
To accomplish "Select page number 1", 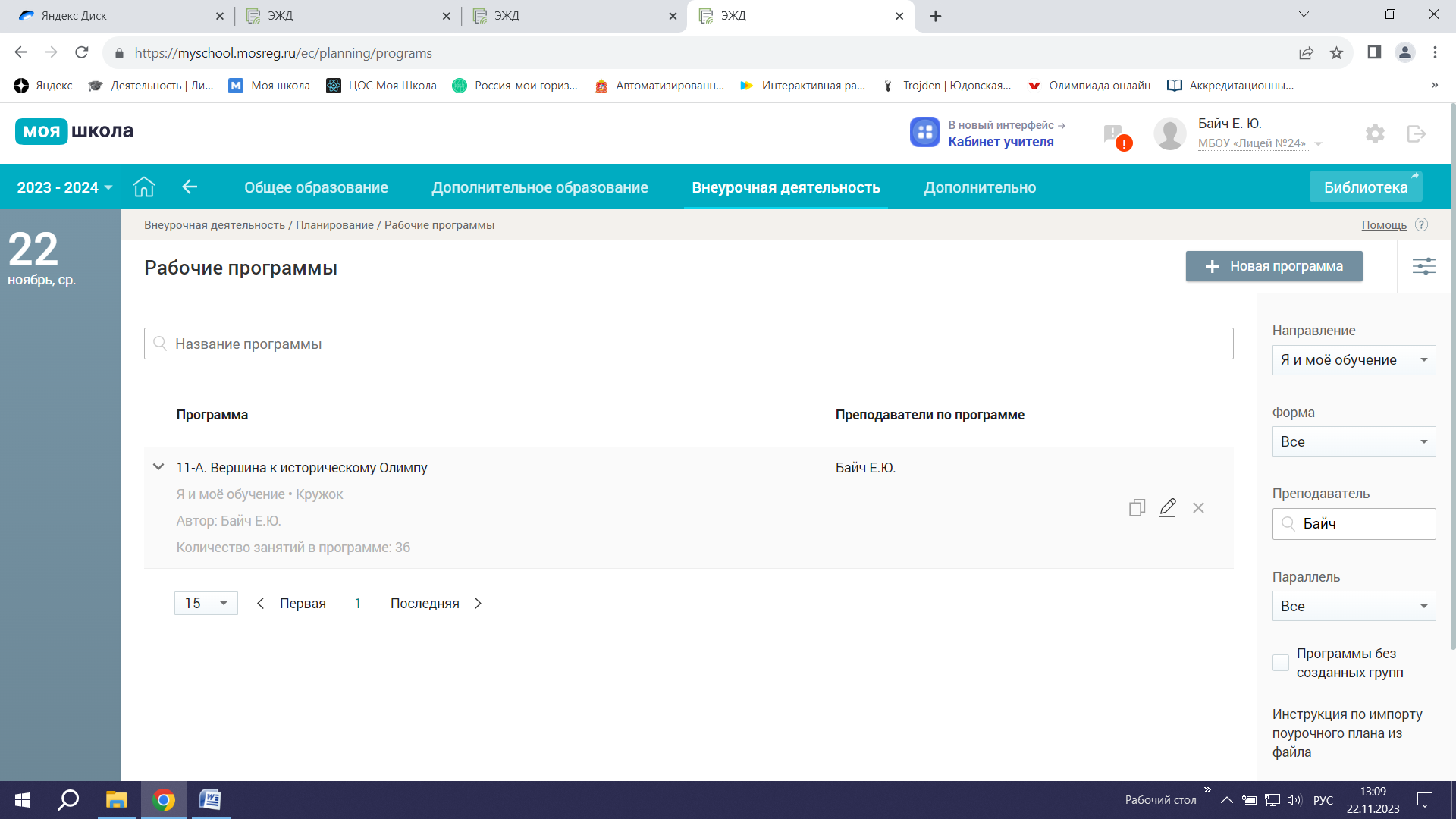I will [x=358, y=604].
